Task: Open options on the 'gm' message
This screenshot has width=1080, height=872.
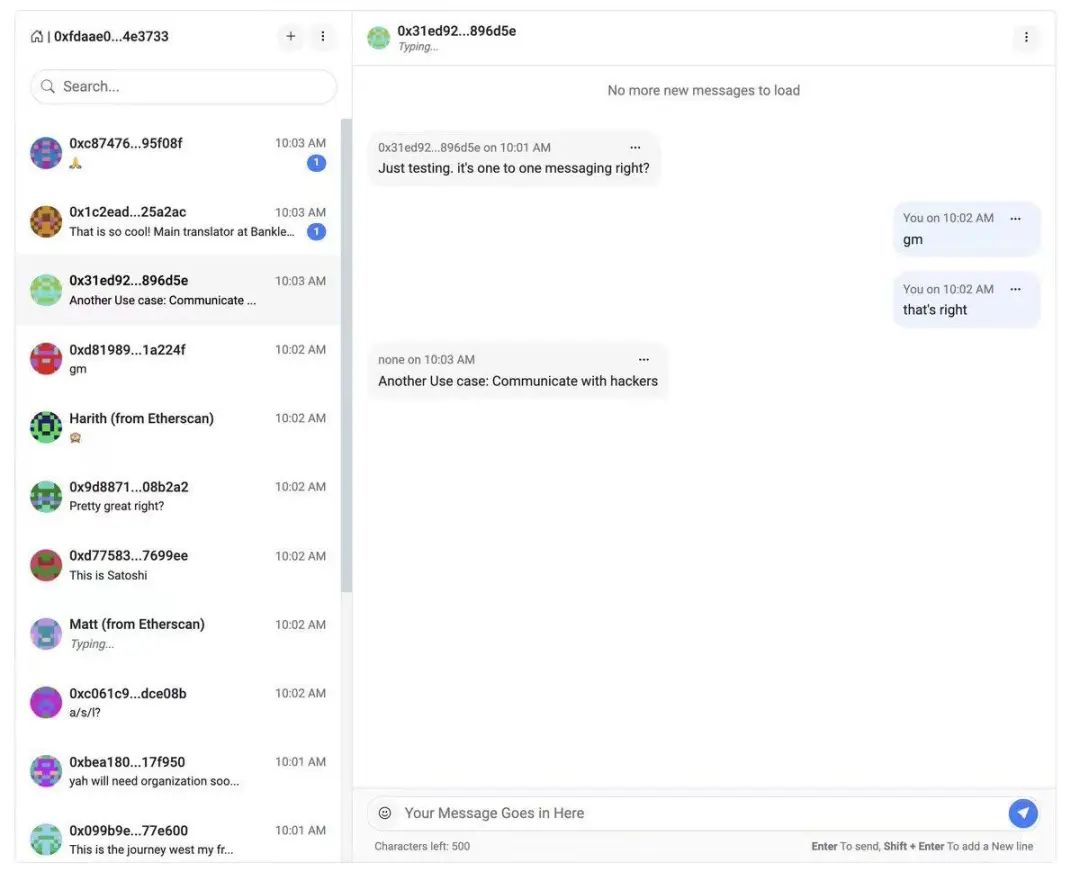Action: pyautogui.click(x=1015, y=218)
